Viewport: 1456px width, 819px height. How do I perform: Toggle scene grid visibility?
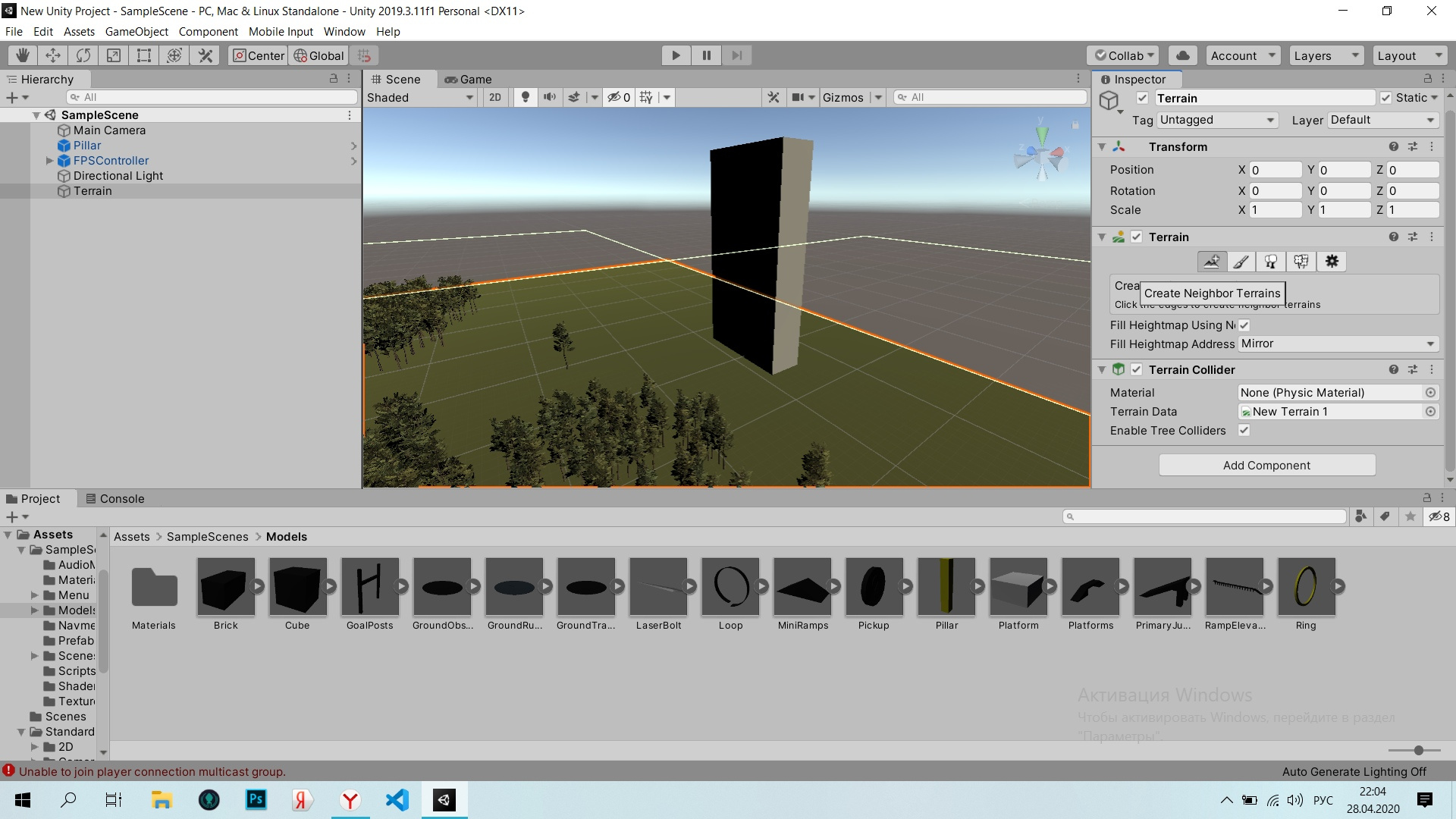point(646,97)
